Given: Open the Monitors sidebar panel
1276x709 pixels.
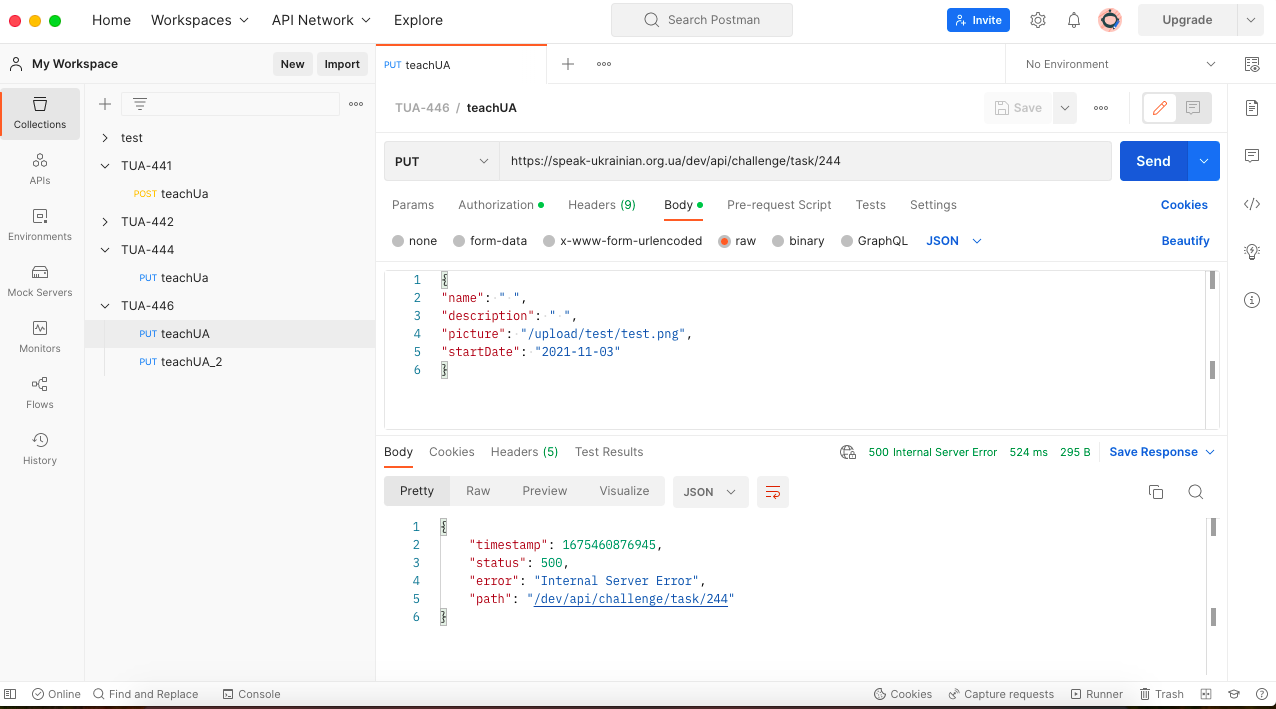Looking at the screenshot, I should click(x=40, y=337).
